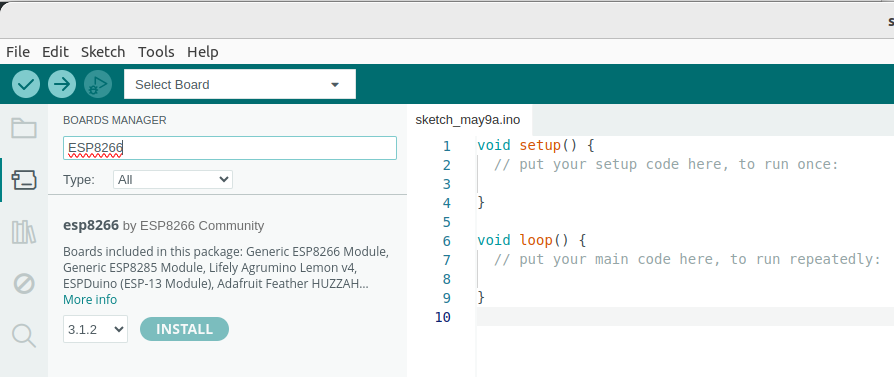Open the Search magnifier sidebar icon
894x377 pixels.
click(24, 335)
